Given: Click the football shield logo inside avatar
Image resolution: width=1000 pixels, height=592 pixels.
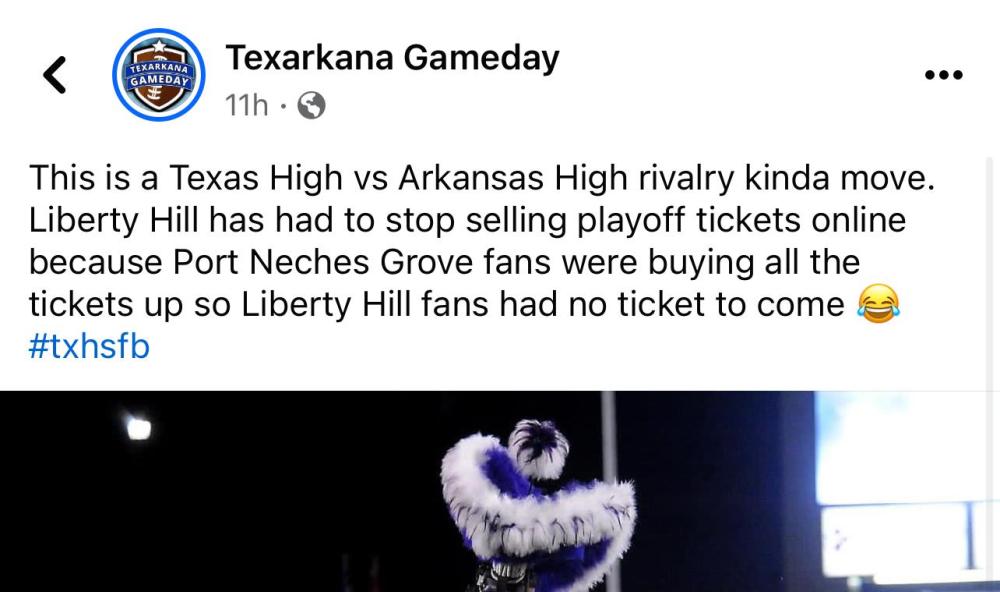Looking at the screenshot, I should pos(159,75).
